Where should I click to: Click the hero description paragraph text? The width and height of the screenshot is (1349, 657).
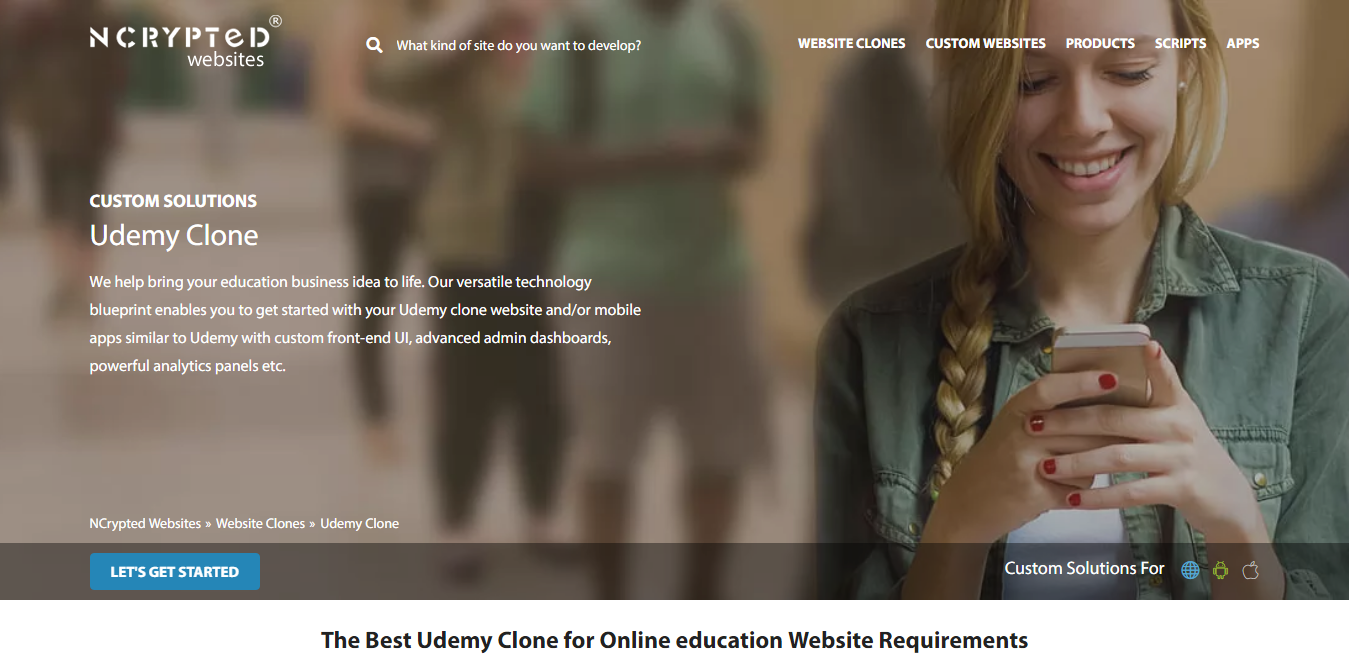pyautogui.click(x=365, y=324)
